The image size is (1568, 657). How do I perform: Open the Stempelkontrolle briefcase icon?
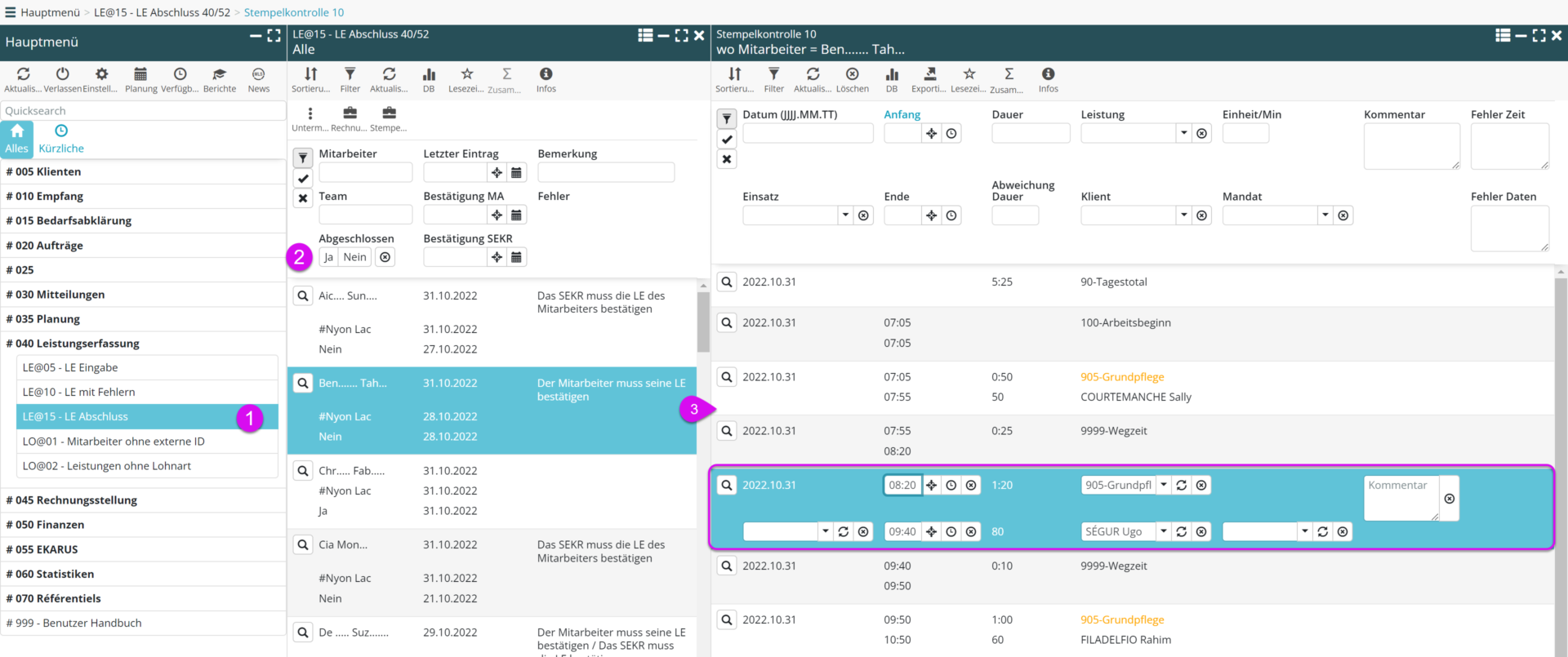tap(389, 113)
